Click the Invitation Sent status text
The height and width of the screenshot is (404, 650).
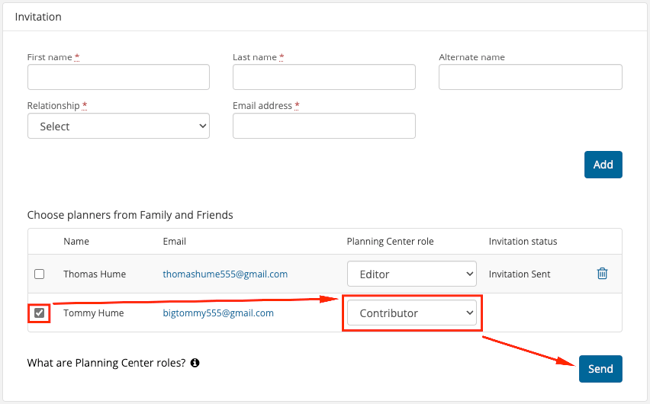(519, 274)
